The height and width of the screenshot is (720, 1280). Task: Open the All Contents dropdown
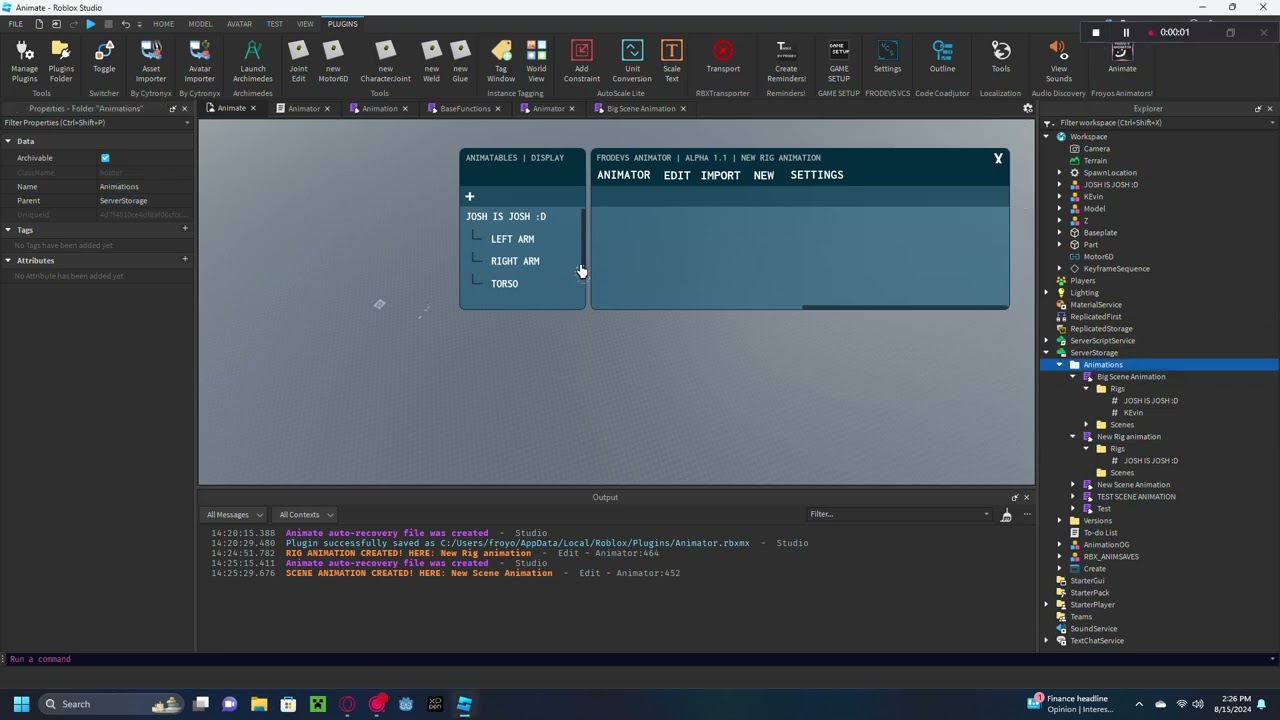305,515
